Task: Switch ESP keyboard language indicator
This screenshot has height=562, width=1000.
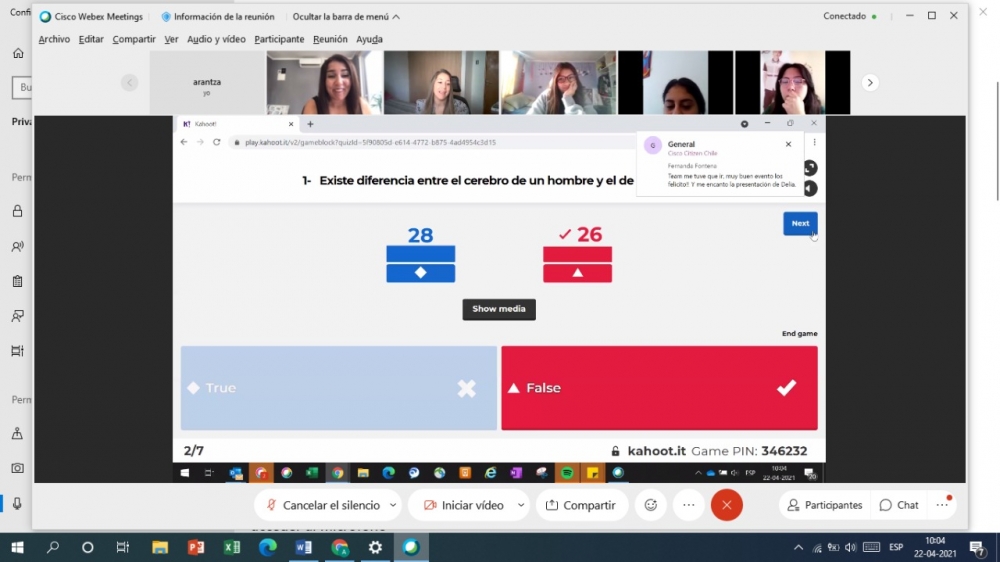Action: point(896,547)
